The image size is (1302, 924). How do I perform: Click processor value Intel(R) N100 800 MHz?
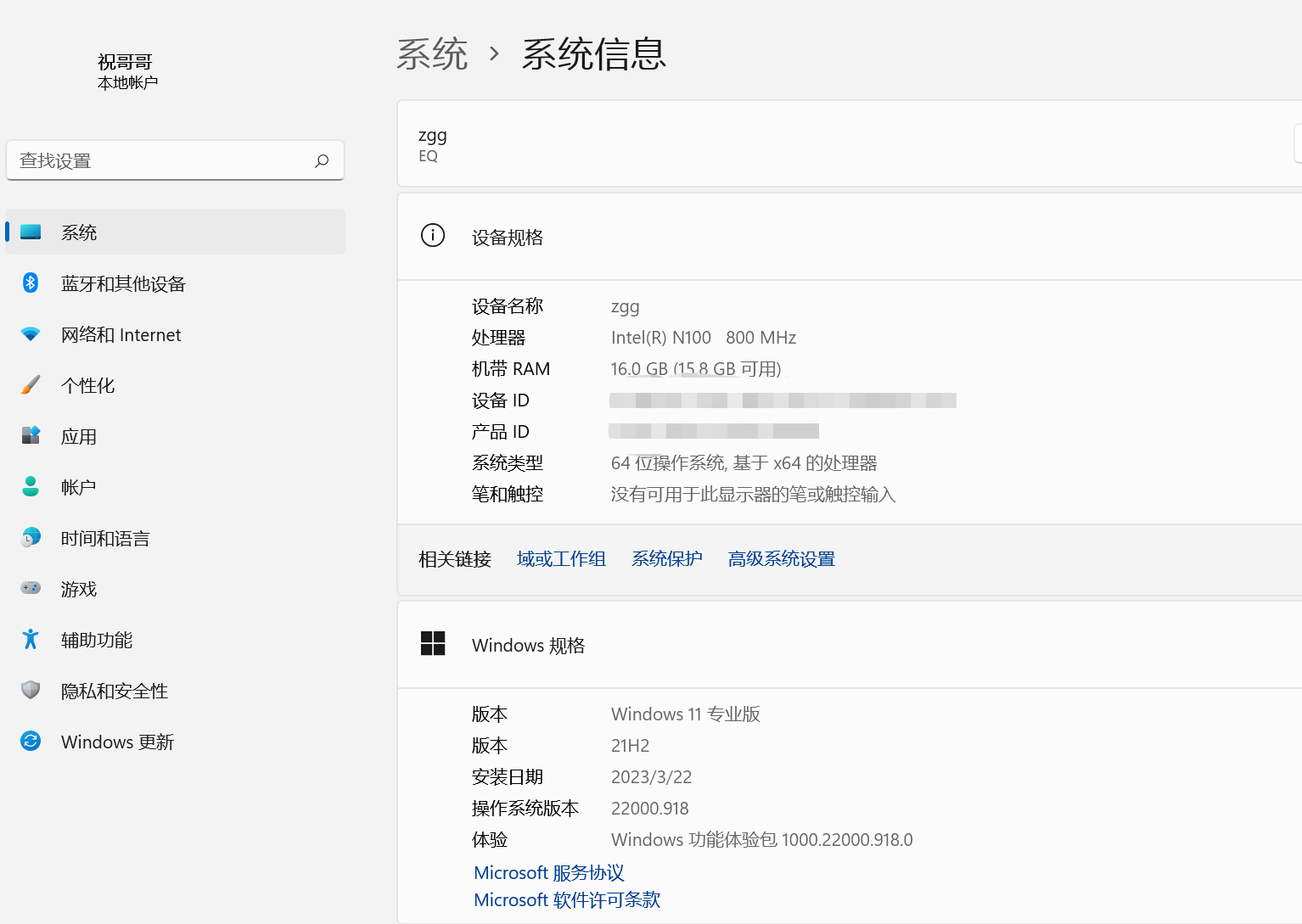pyautogui.click(x=704, y=338)
